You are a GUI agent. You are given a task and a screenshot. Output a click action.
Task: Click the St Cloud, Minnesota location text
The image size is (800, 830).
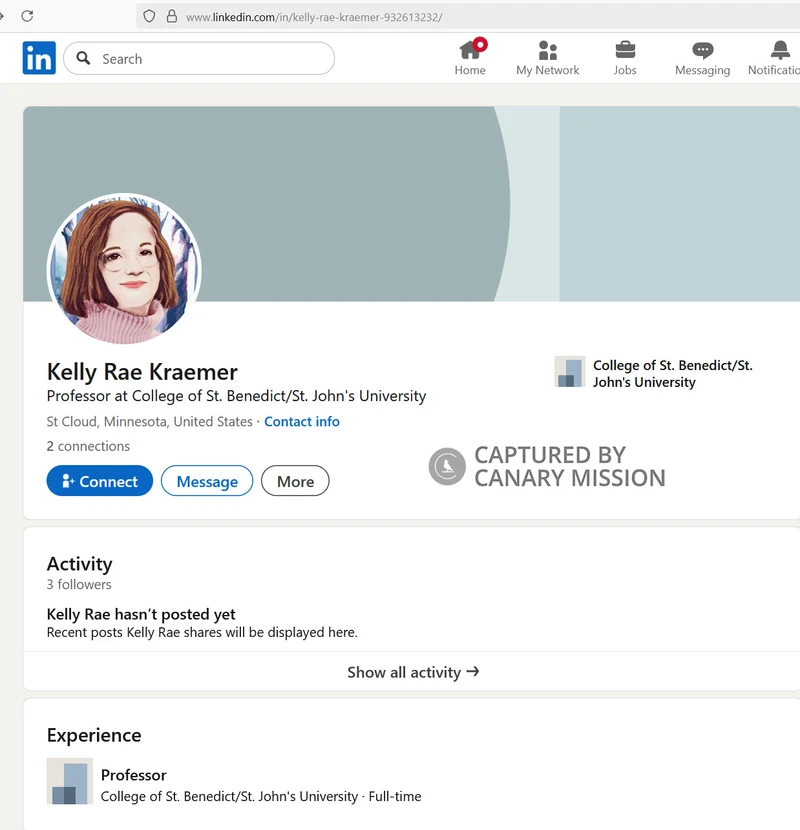(149, 421)
